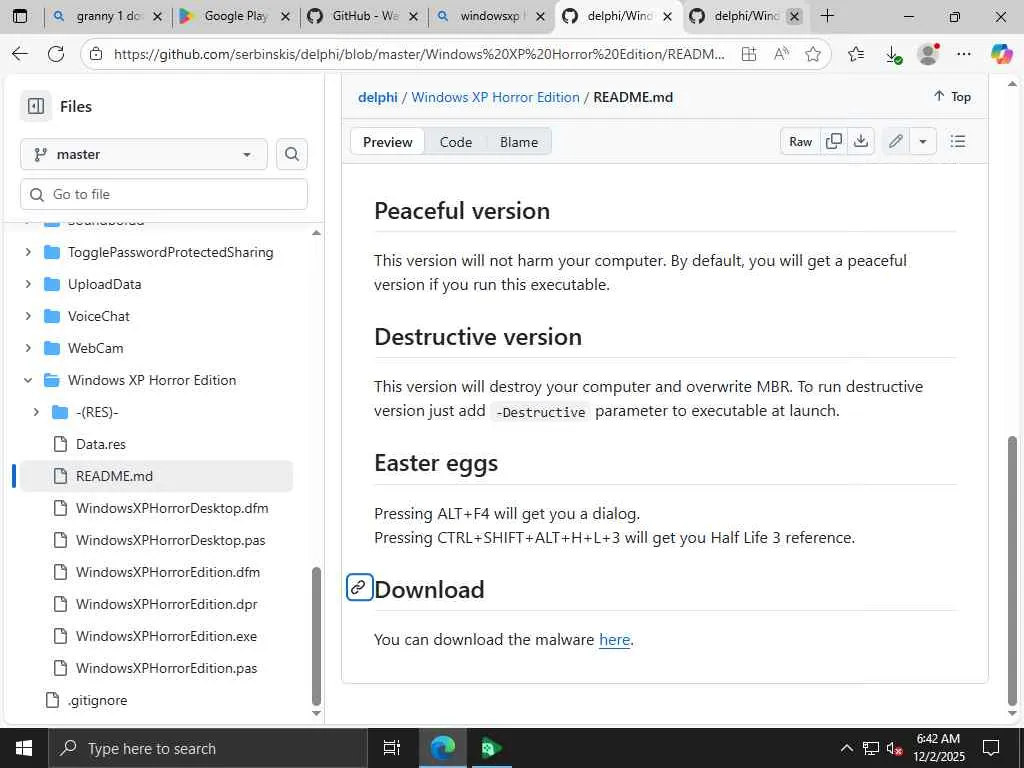This screenshot has width=1024, height=768.
Task: Open Windows Start menu
Action: [24, 748]
